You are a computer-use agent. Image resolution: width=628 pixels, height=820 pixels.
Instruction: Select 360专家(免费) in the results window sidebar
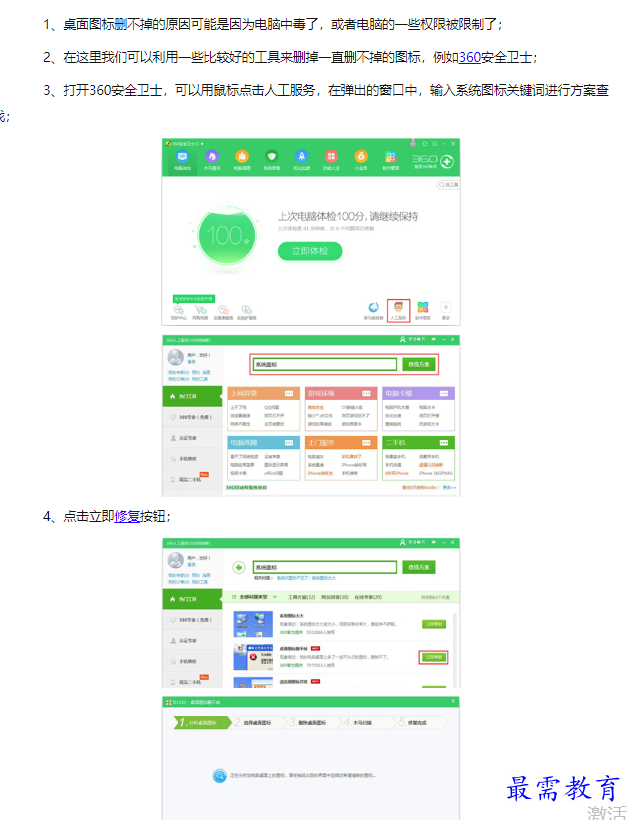(x=192, y=620)
